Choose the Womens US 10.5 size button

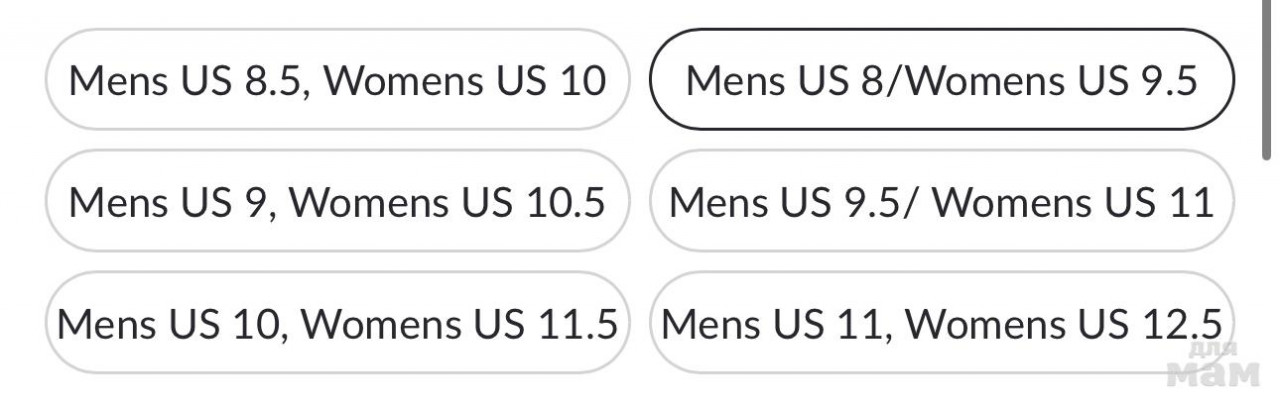[337, 202]
